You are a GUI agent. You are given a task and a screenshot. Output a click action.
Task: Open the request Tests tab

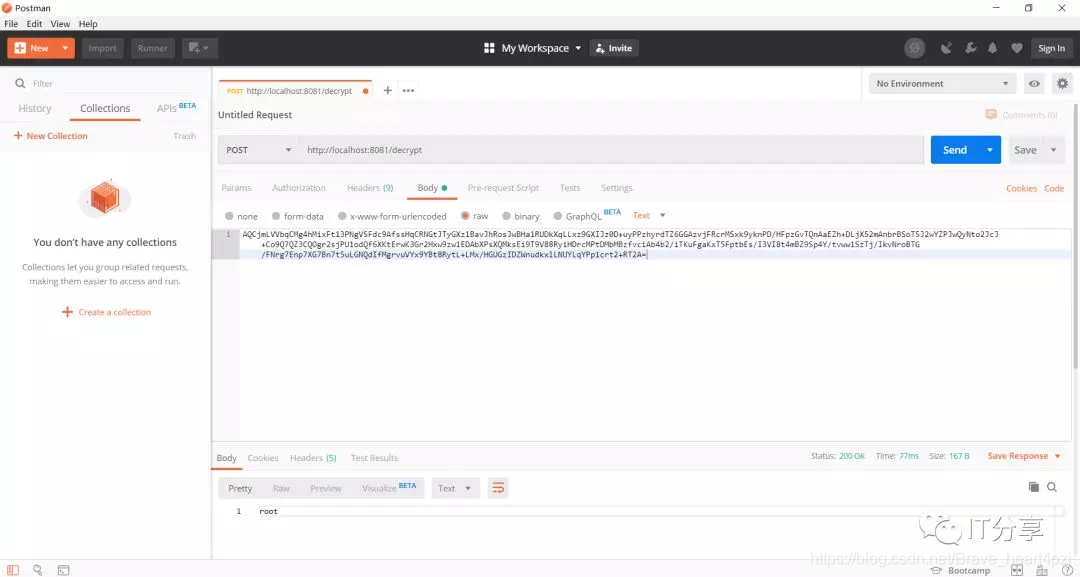[570, 188]
